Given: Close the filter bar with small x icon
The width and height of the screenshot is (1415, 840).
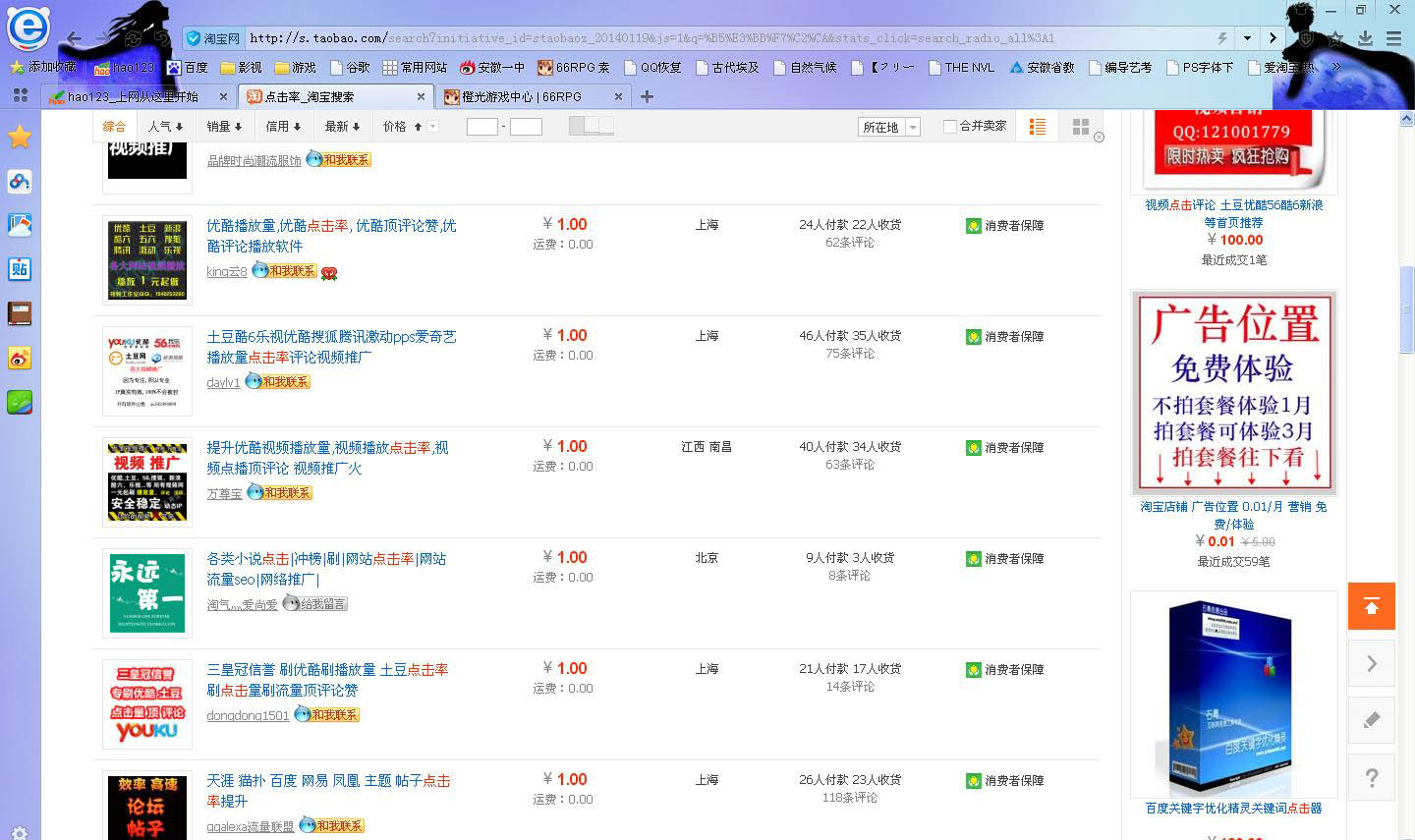Looking at the screenshot, I should (x=1099, y=137).
